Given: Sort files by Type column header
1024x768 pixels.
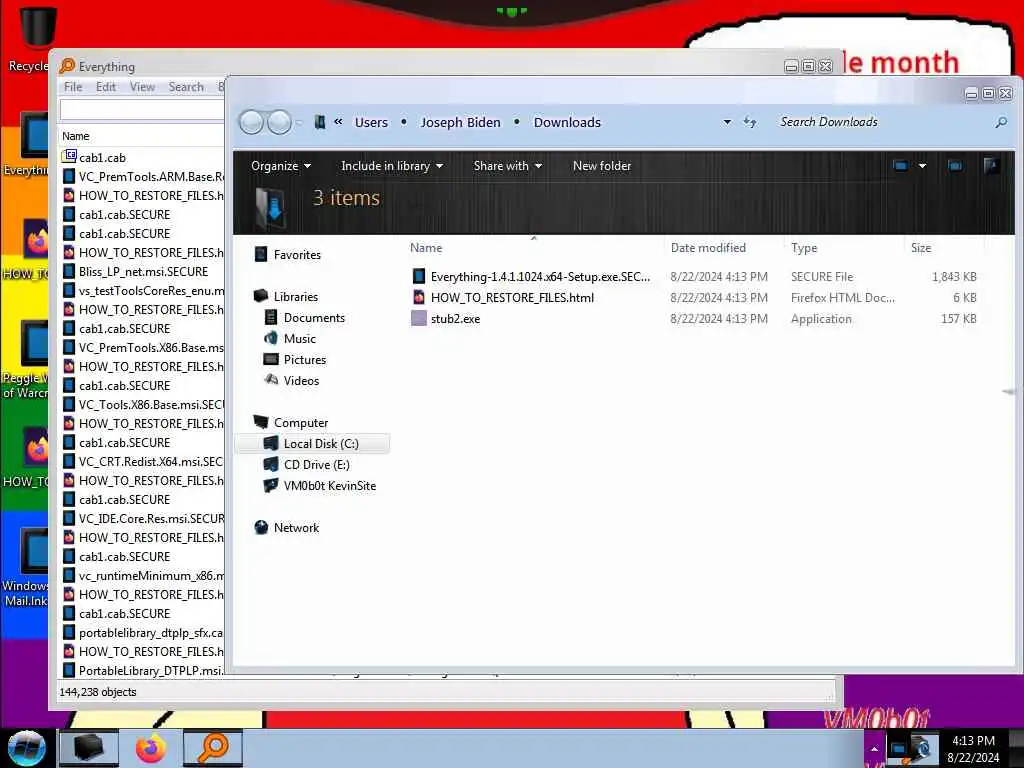Looking at the screenshot, I should (804, 248).
